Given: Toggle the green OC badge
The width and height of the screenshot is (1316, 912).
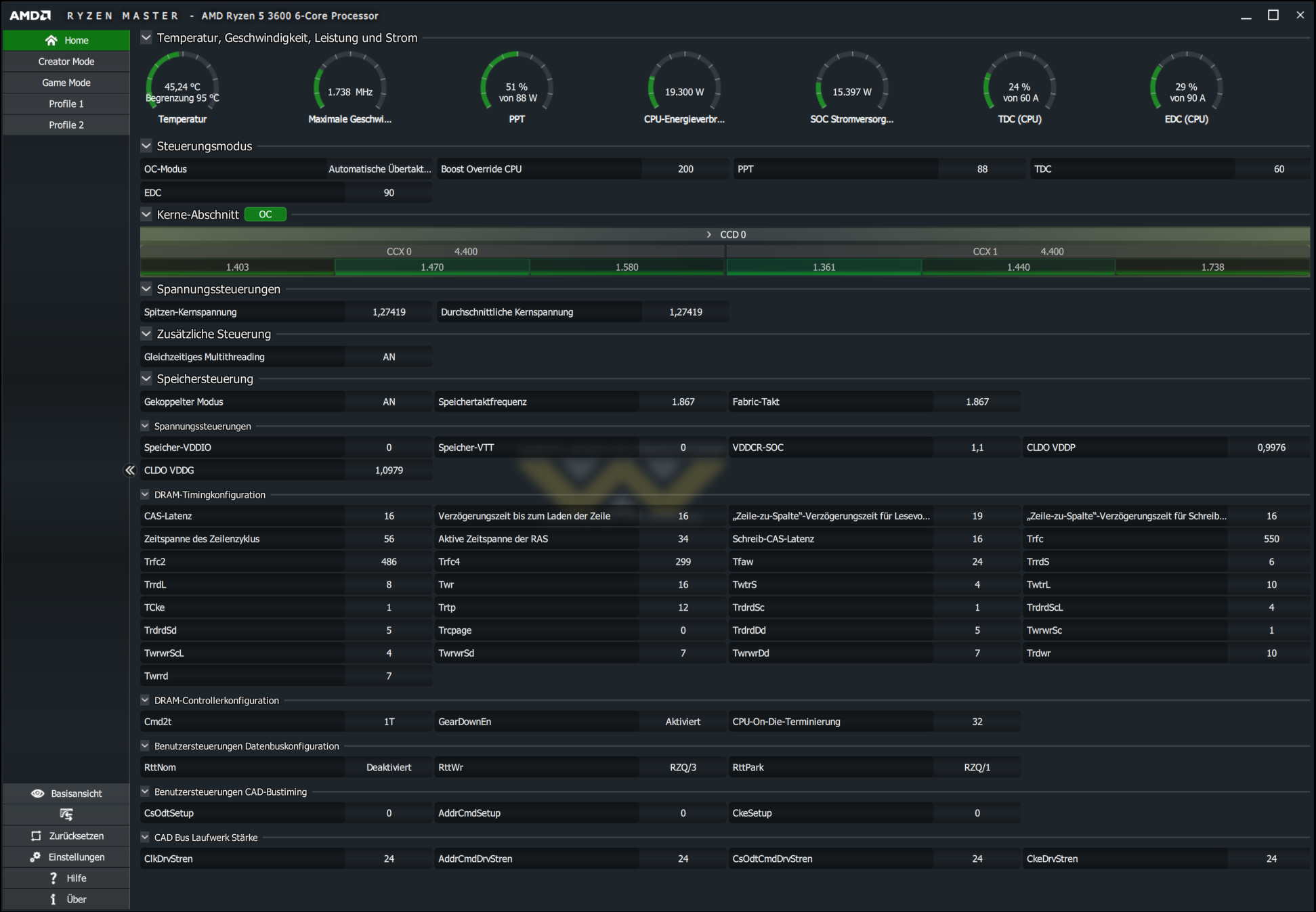Looking at the screenshot, I should (x=265, y=215).
